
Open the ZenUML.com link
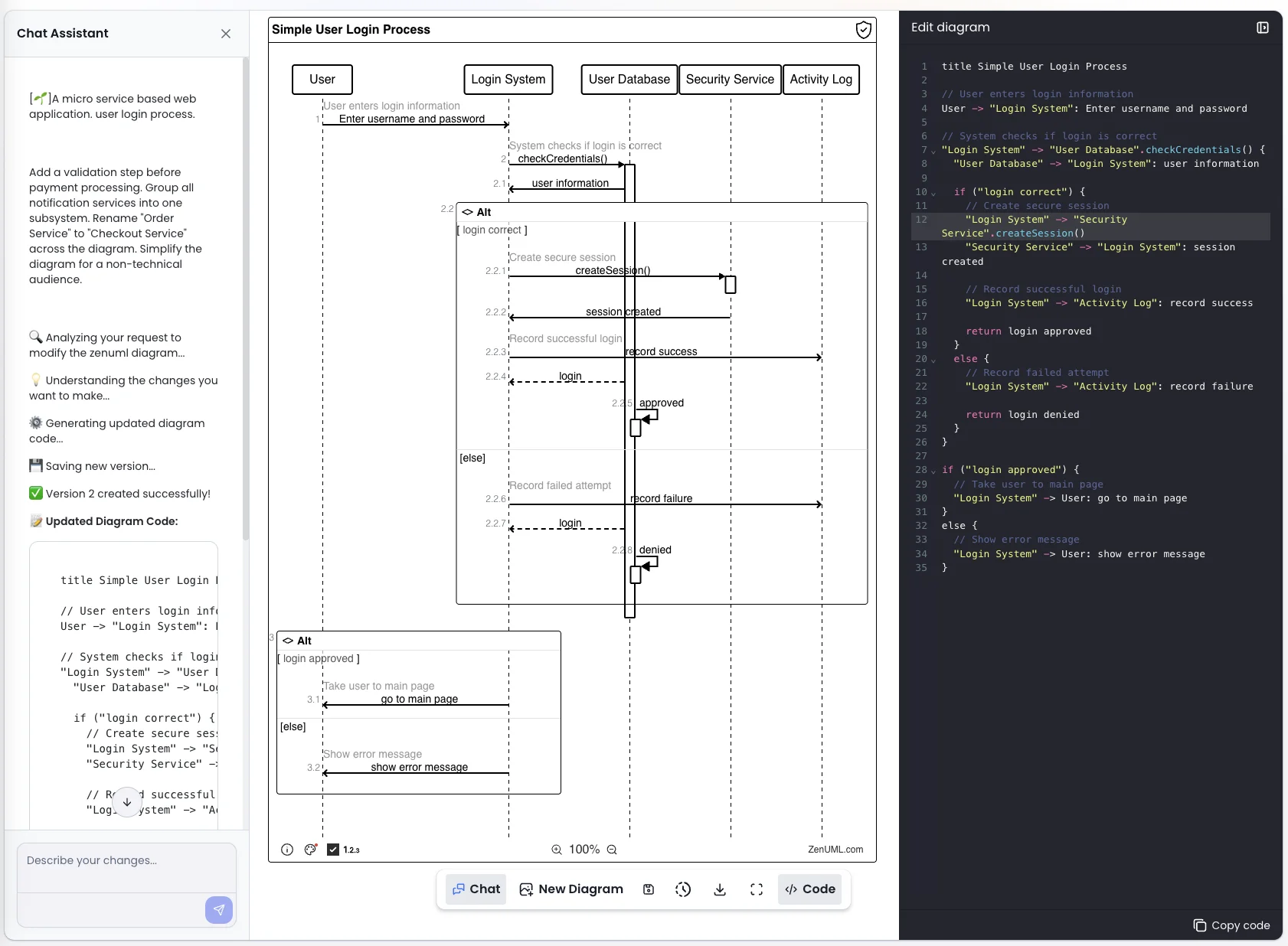(x=835, y=850)
